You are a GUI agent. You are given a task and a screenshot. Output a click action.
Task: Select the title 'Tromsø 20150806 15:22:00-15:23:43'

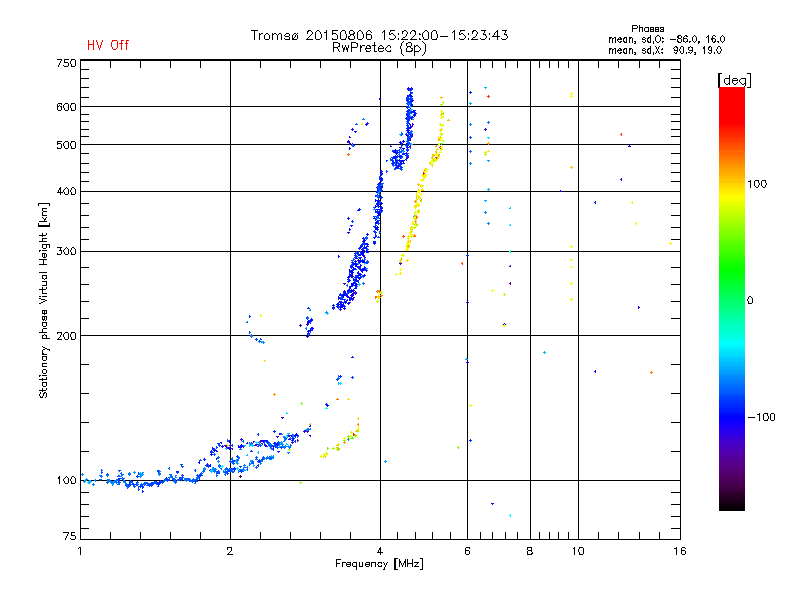pos(379,35)
